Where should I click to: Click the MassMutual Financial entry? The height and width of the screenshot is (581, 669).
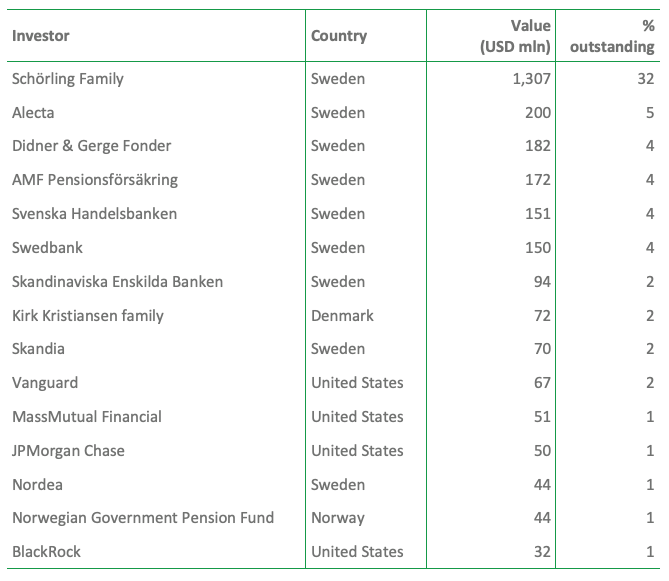coord(87,417)
